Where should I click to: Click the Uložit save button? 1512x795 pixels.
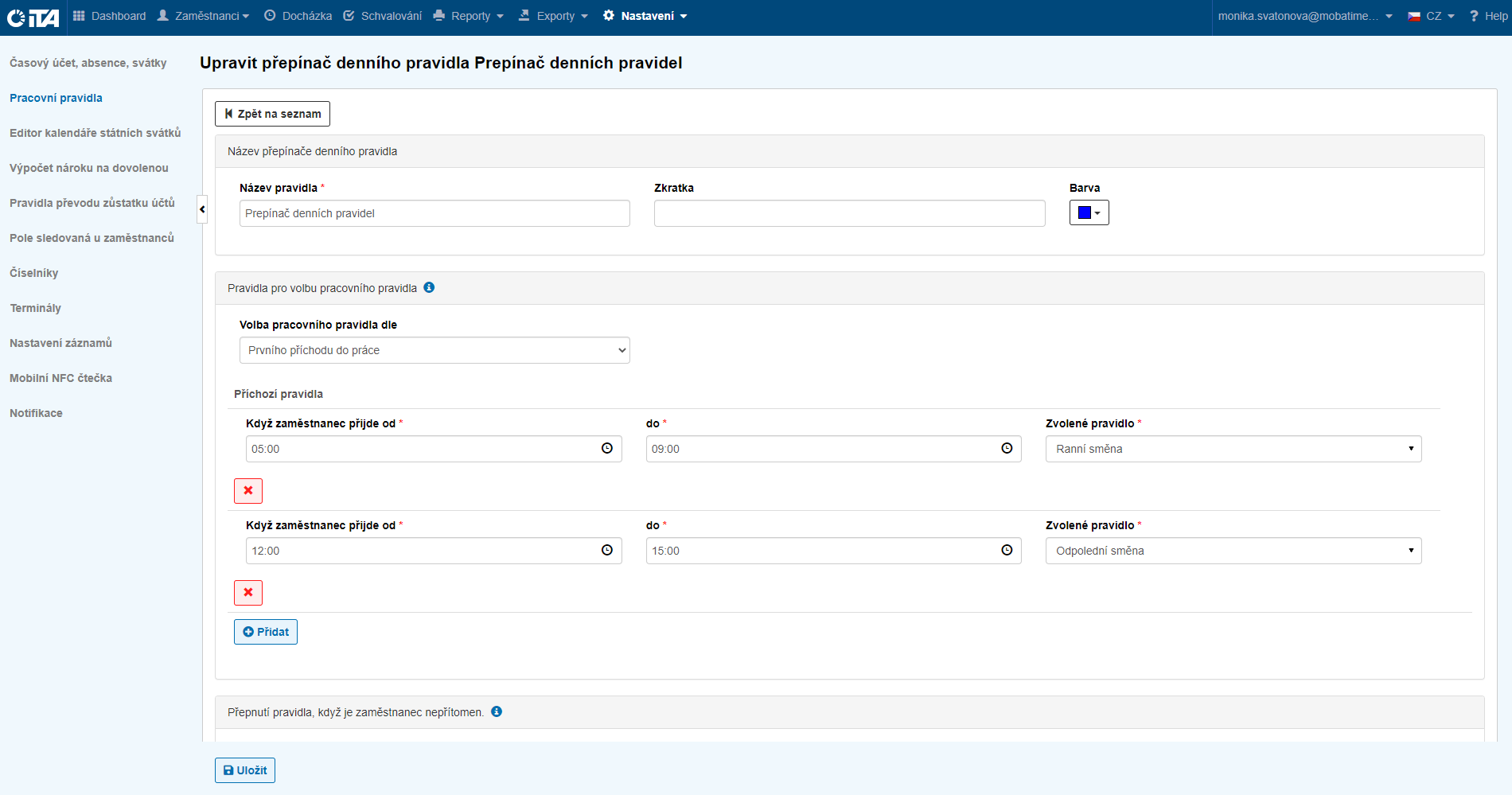pos(245,770)
